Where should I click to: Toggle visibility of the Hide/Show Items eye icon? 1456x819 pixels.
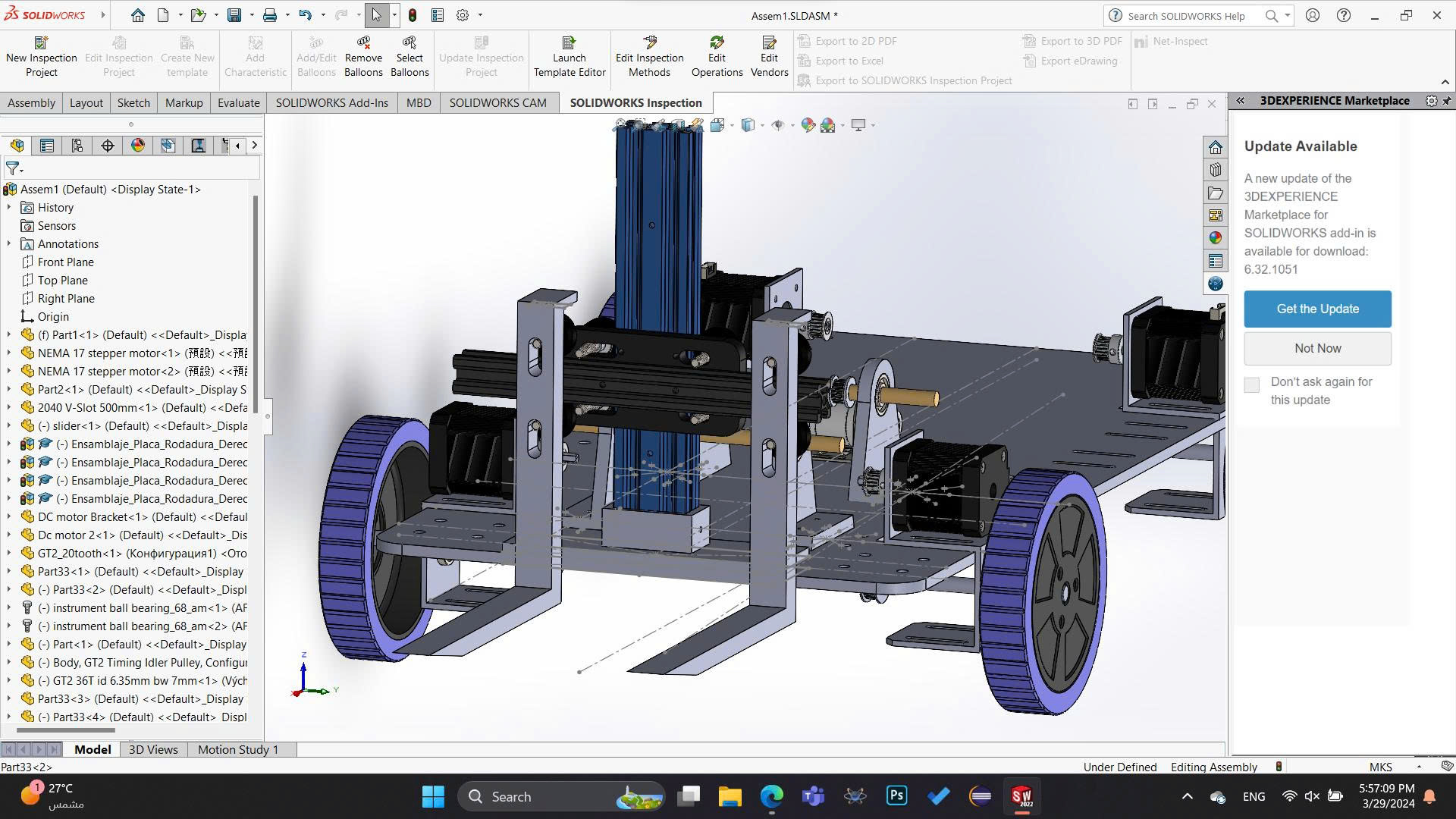pyautogui.click(x=779, y=125)
